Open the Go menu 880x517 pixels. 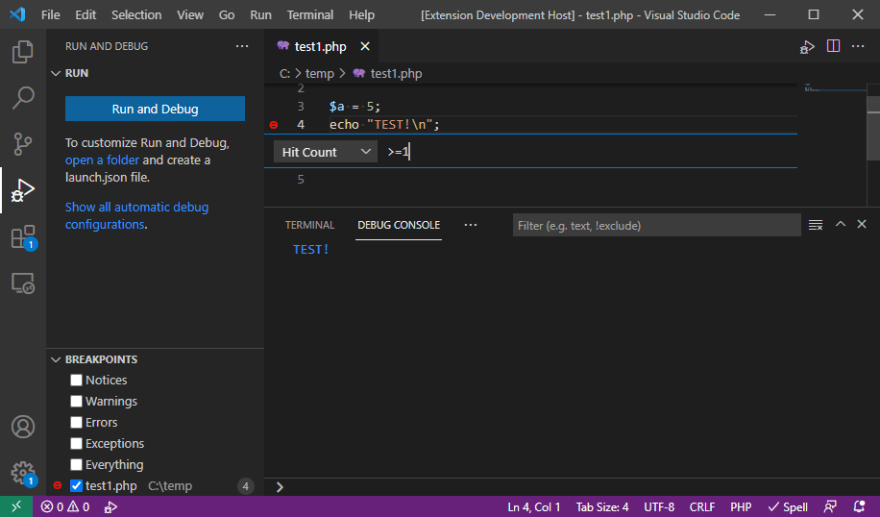pyautogui.click(x=227, y=15)
